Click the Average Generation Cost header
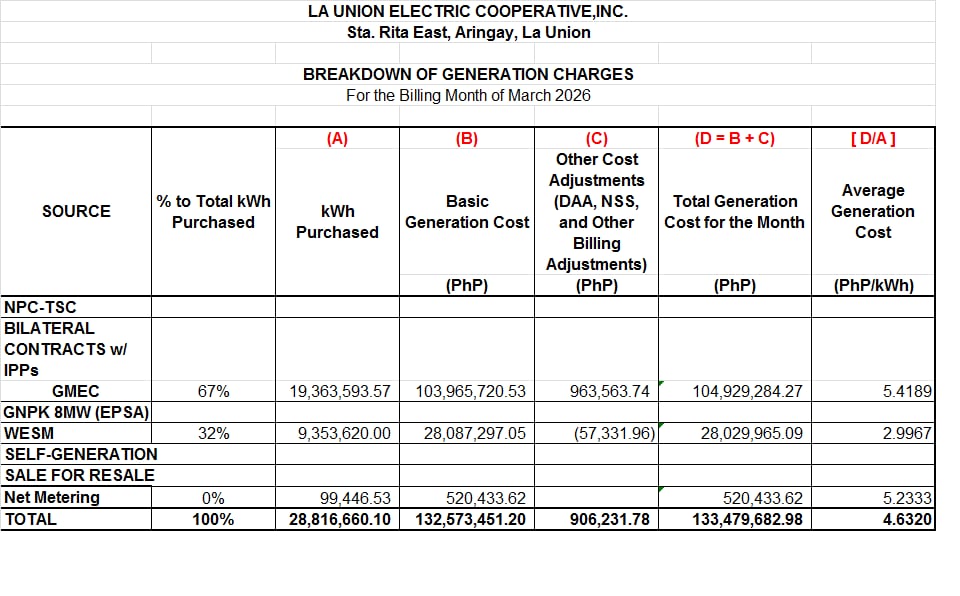 pyautogui.click(x=872, y=211)
